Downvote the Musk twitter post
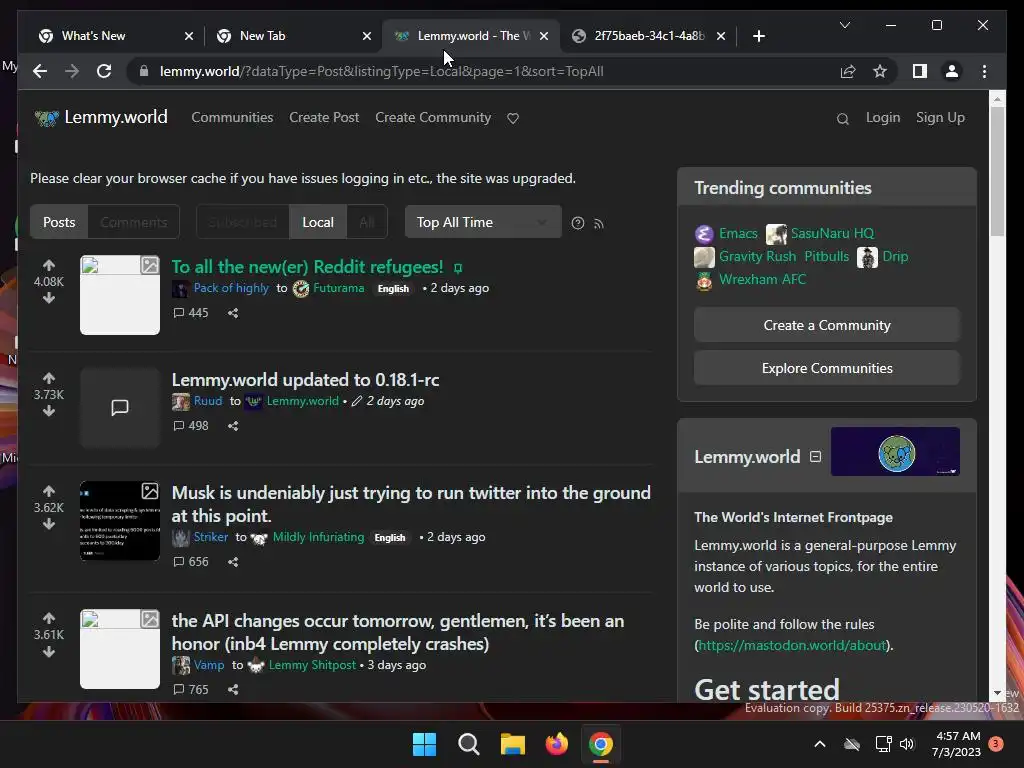This screenshot has width=1024, height=768. pyautogui.click(x=49, y=524)
